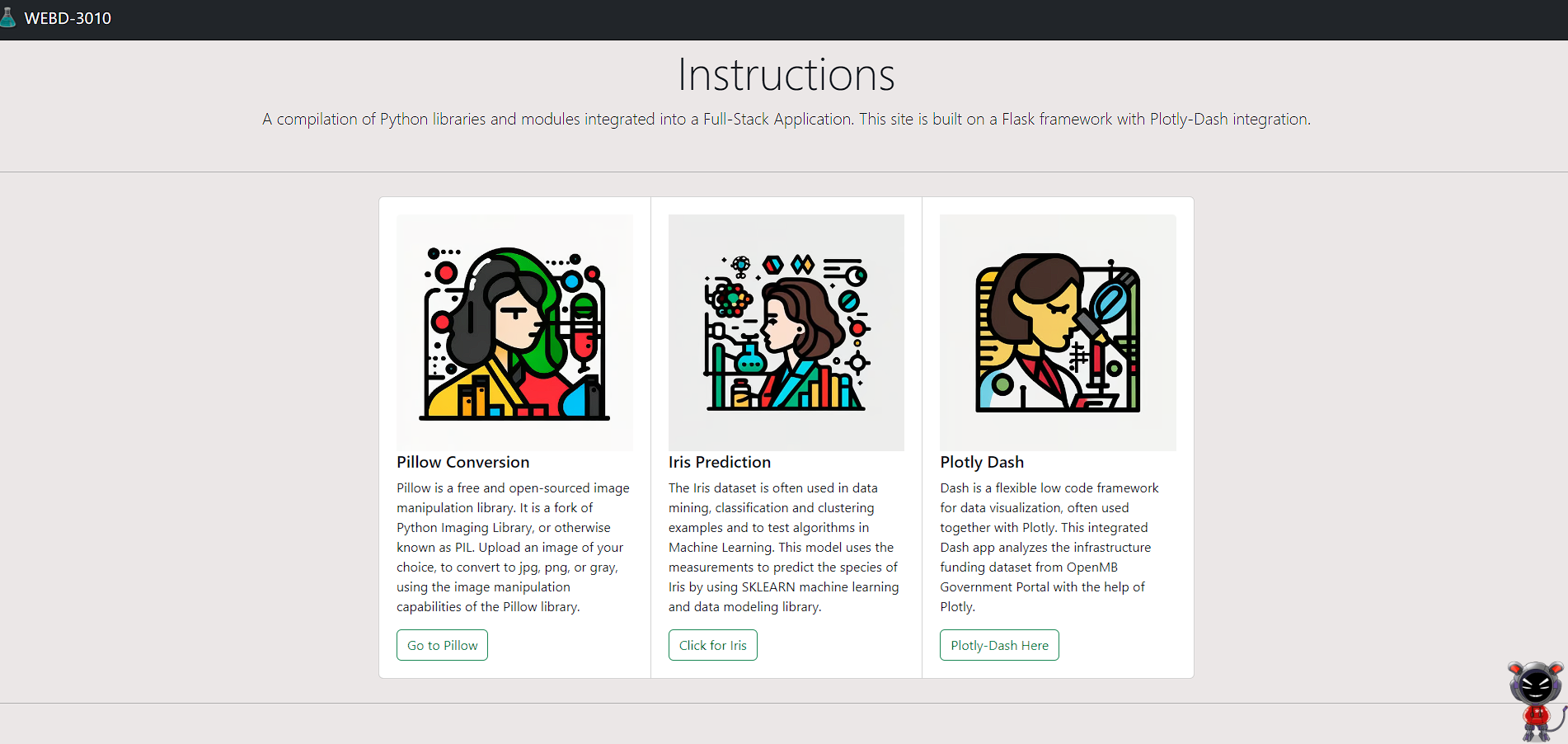Click the flask logo icon in navbar
The width and height of the screenshot is (1568, 744).
click(x=7, y=17)
